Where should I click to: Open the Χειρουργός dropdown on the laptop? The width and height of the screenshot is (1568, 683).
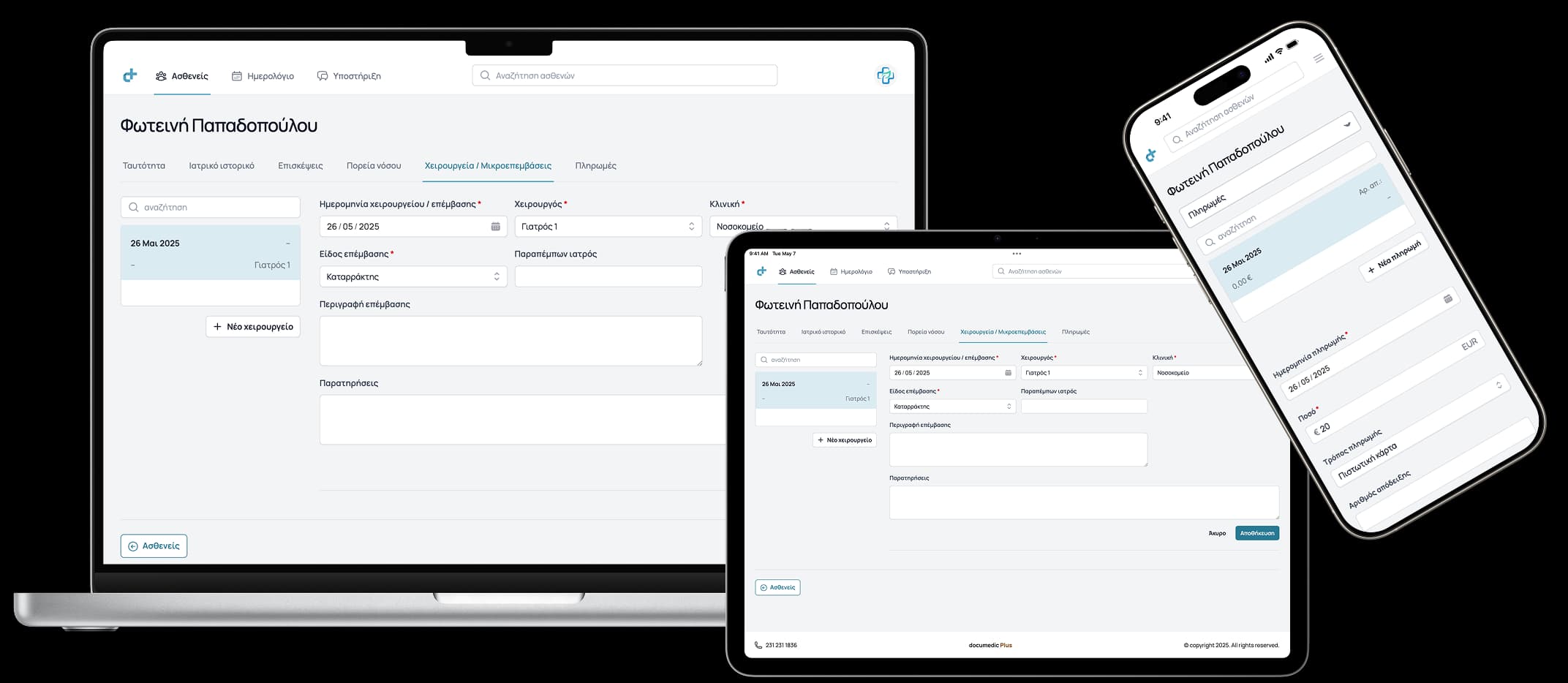coord(608,227)
